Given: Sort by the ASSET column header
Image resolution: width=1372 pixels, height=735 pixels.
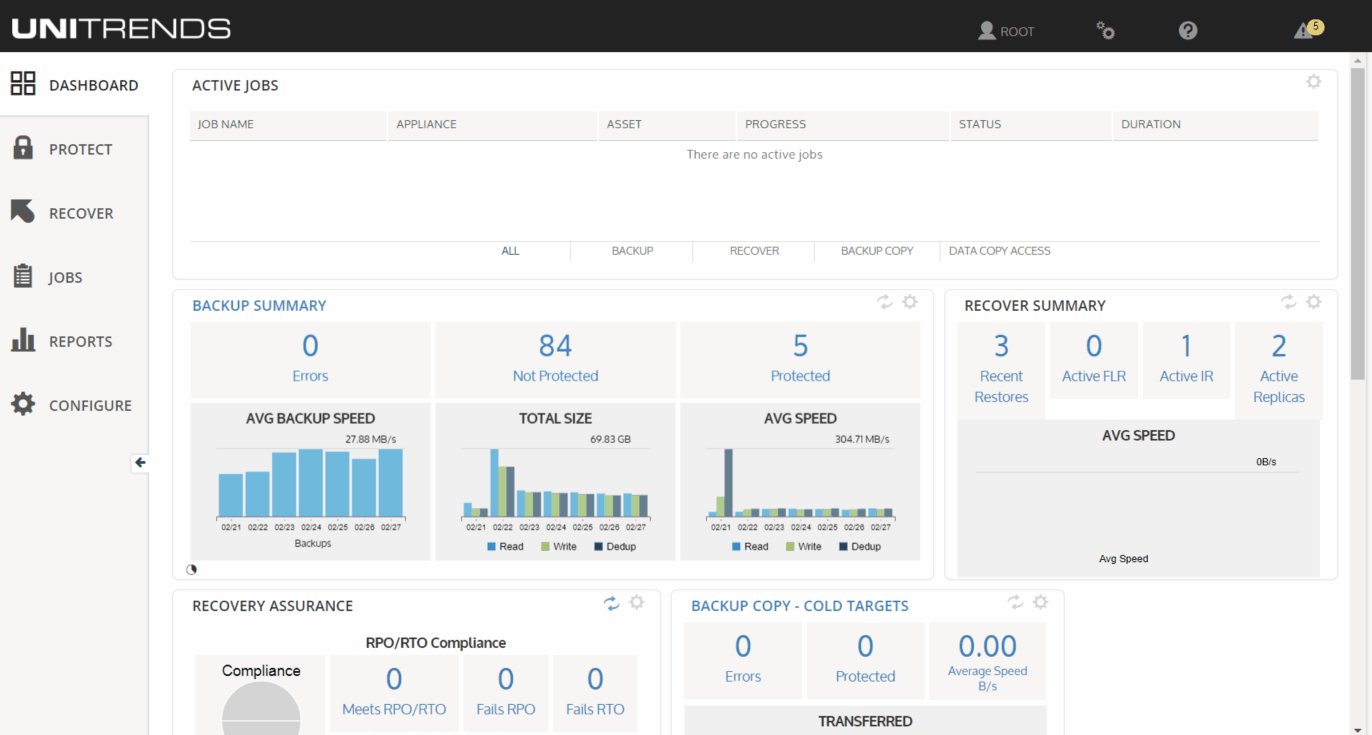Looking at the screenshot, I should click(667, 125).
